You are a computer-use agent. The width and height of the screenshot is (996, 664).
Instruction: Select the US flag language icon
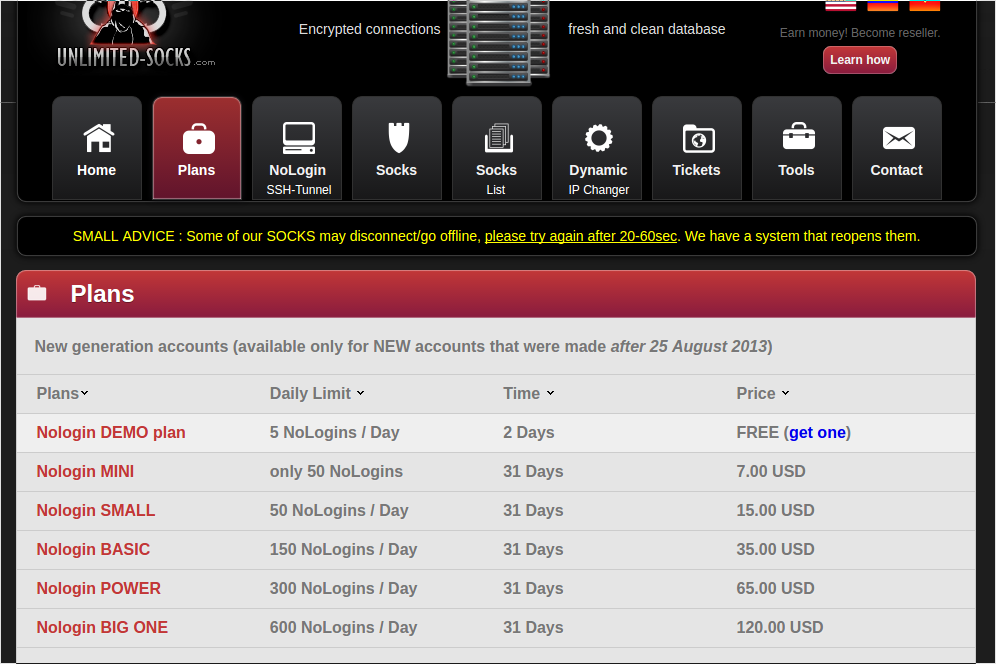point(840,6)
